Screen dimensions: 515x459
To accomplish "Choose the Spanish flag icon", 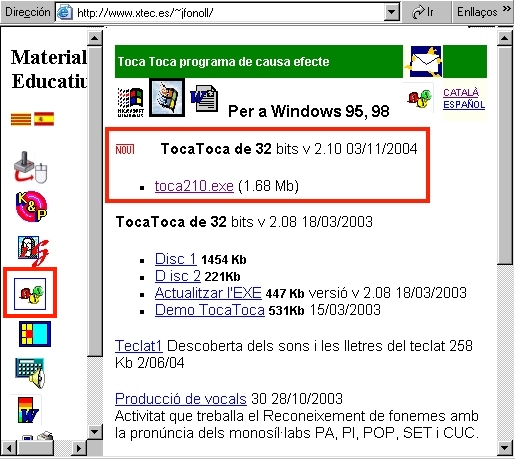I will click(x=44, y=119).
